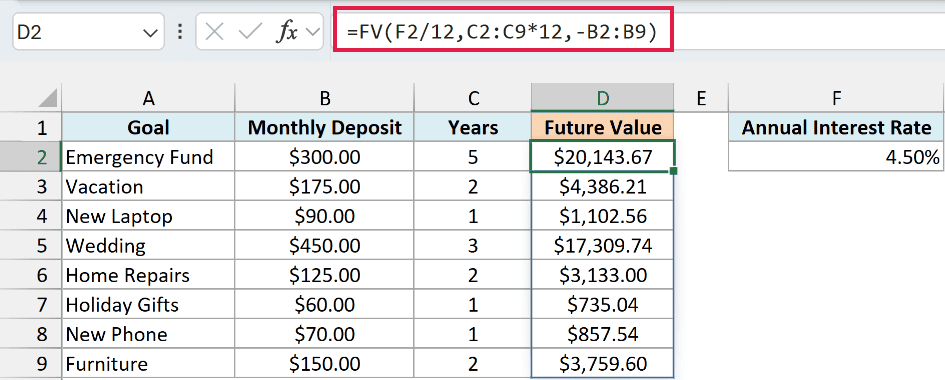Click the $125.00 monthly deposit cell
This screenshot has width=945, height=380.
[x=324, y=275]
